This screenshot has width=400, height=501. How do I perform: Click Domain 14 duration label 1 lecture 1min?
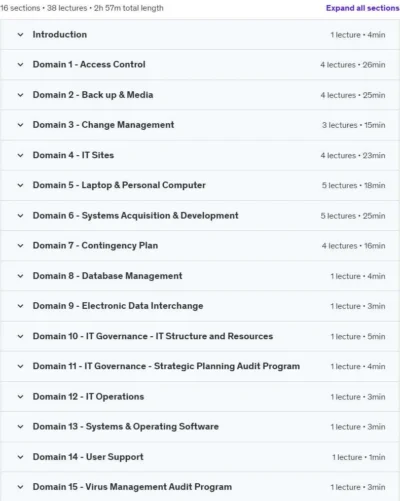point(359,457)
